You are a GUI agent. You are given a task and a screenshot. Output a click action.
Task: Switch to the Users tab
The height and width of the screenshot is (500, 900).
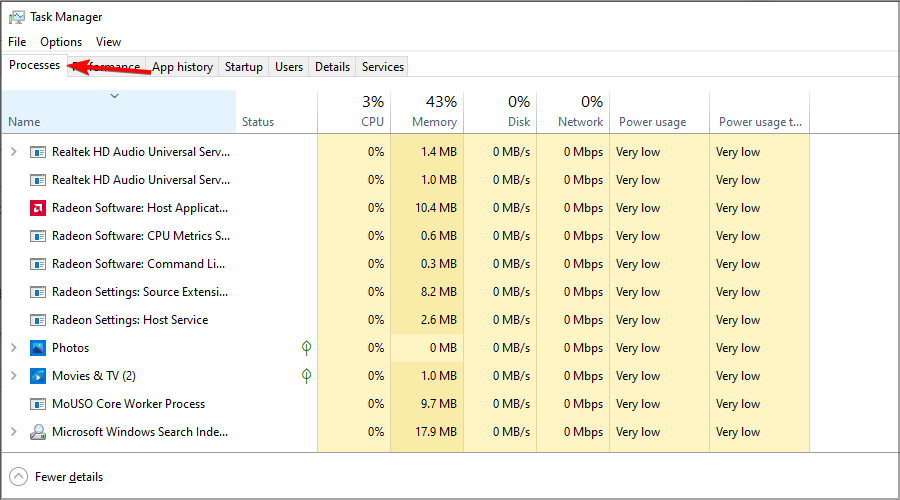(289, 67)
